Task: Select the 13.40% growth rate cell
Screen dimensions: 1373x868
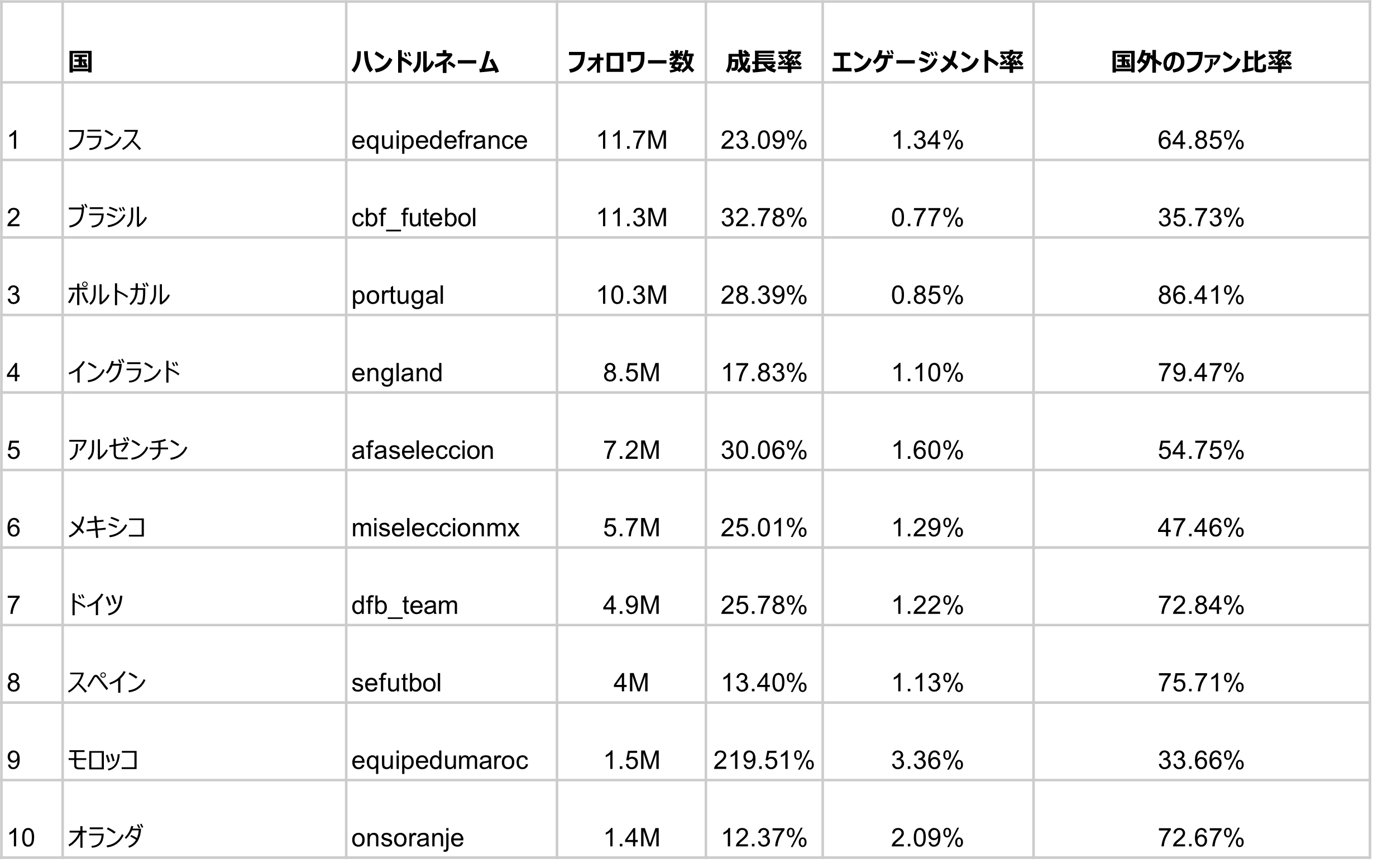Action: click(764, 664)
